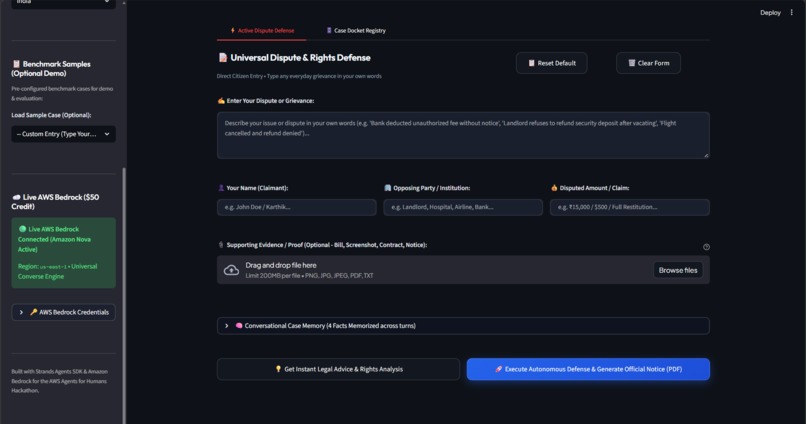This screenshot has width=806, height=424.
Task: Click the writing hand icon beside Enter Your Dispute
Action: click(x=221, y=101)
